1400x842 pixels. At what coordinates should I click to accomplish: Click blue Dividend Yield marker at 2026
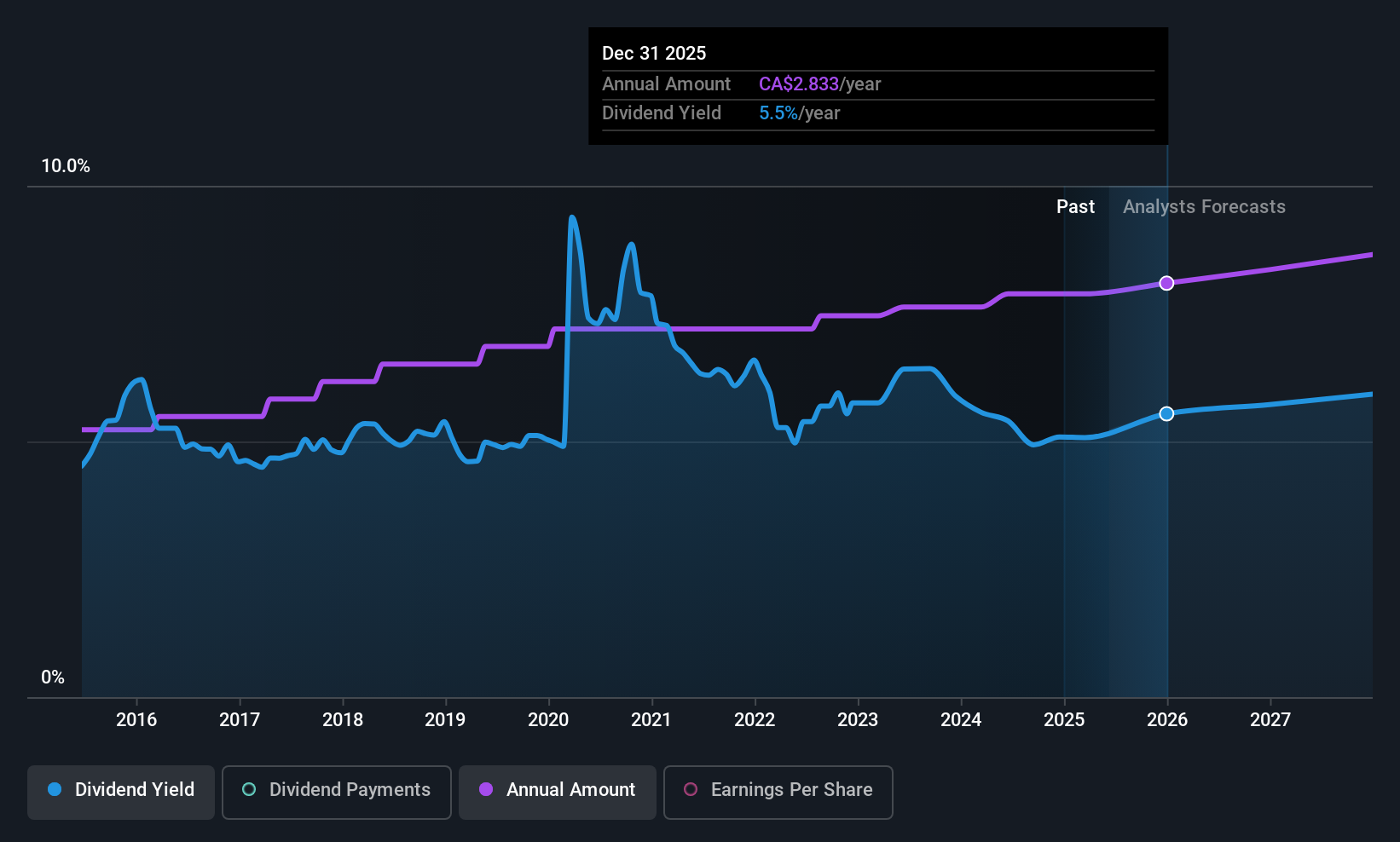point(1166,413)
